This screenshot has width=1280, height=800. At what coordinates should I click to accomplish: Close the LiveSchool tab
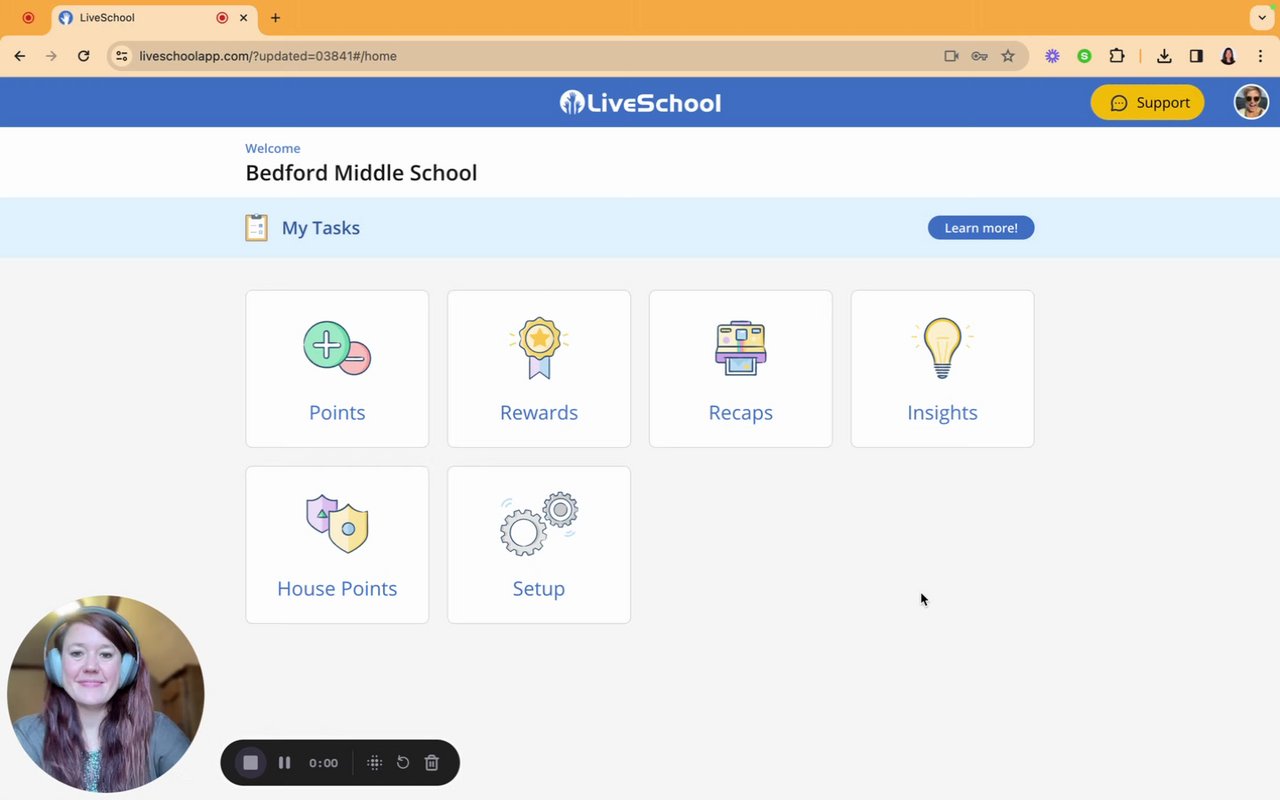coord(243,17)
